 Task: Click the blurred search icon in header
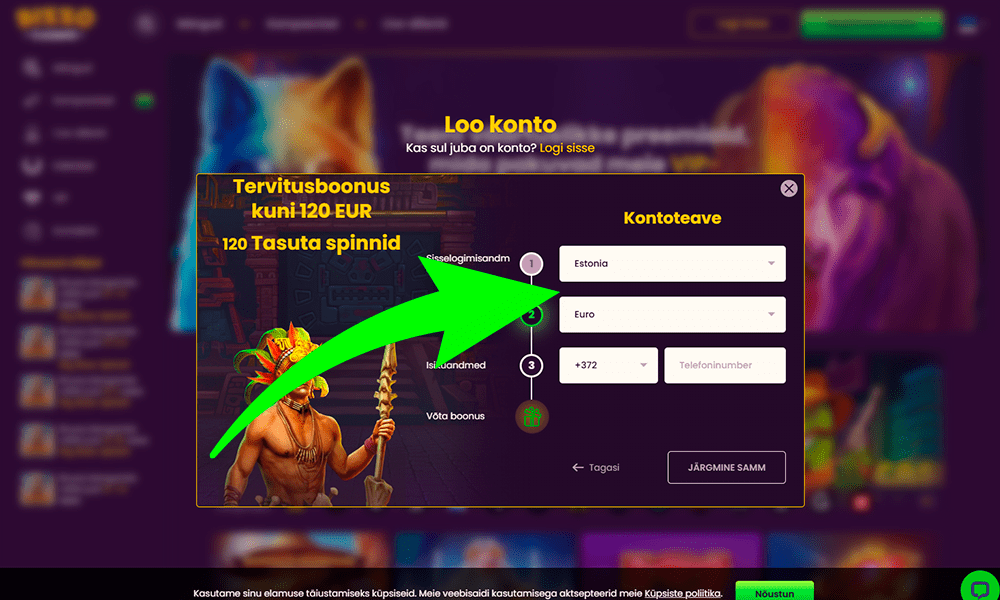(145, 24)
